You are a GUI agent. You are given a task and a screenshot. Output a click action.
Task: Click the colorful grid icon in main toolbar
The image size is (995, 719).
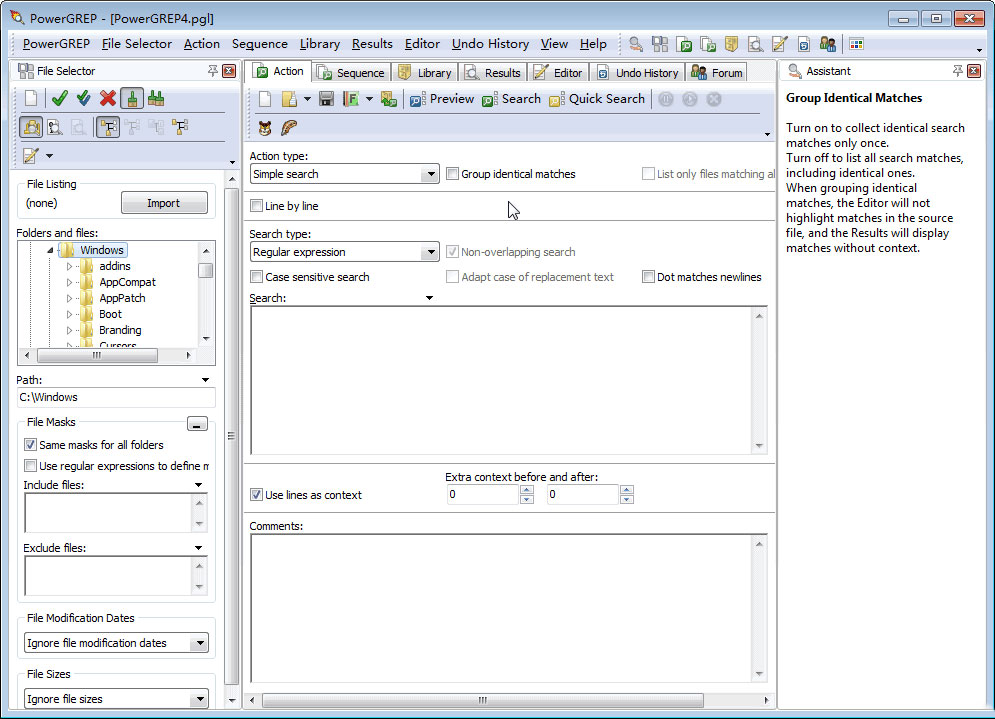(856, 44)
